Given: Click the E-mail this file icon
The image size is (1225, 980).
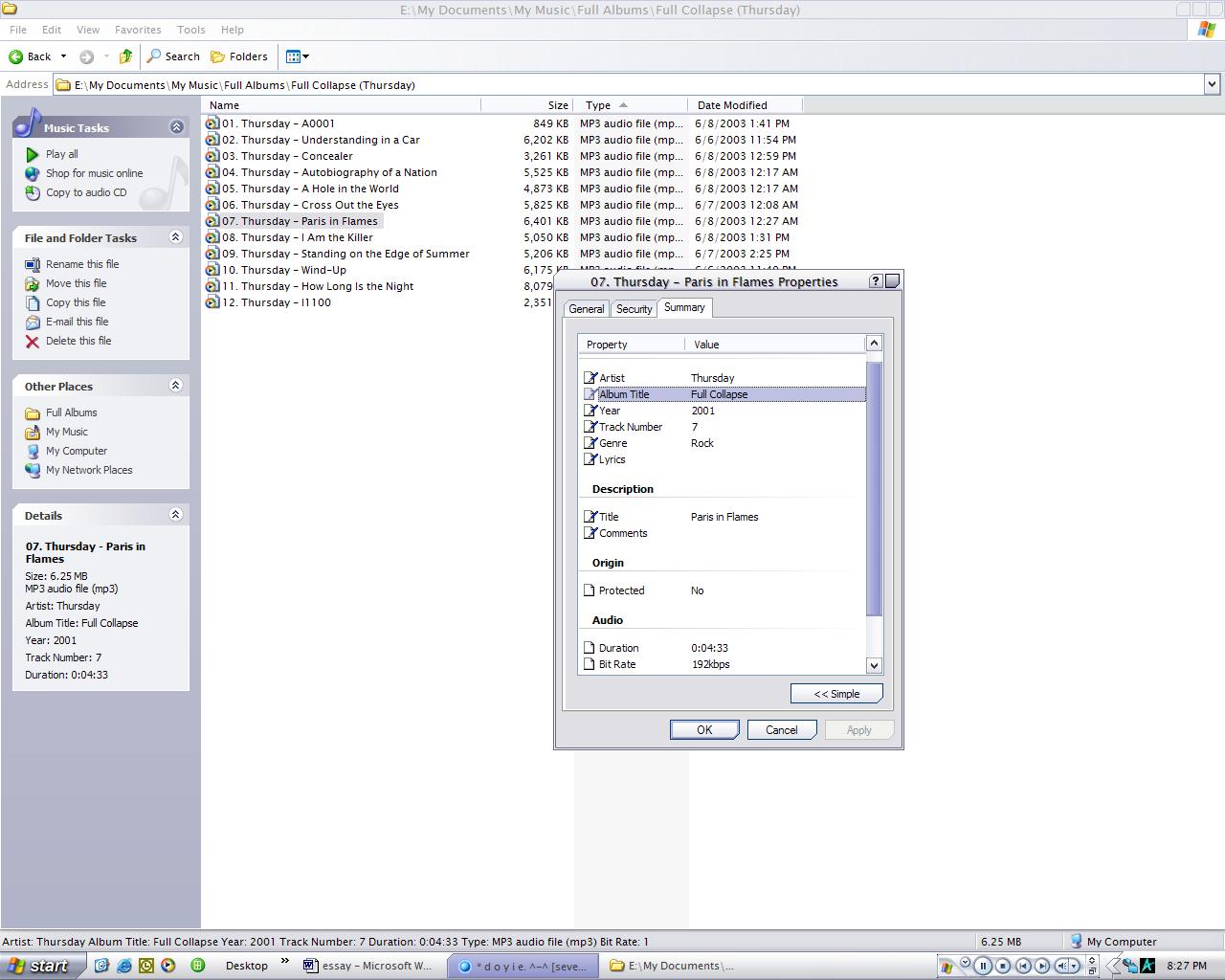Looking at the screenshot, I should (x=33, y=322).
